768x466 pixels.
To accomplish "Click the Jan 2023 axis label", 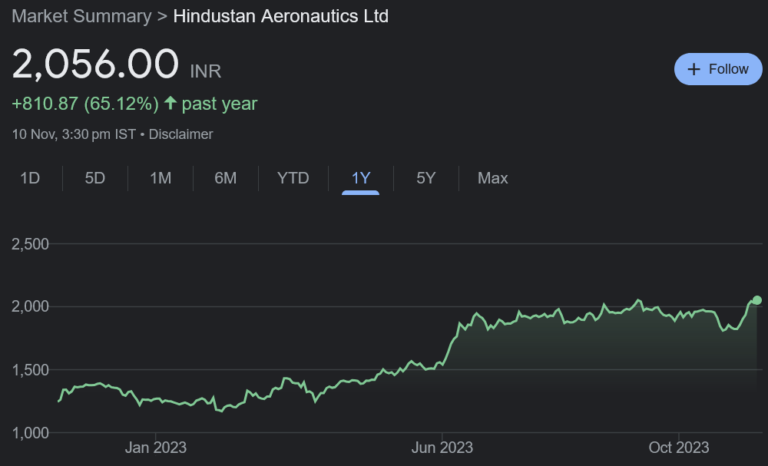I will click(156, 447).
